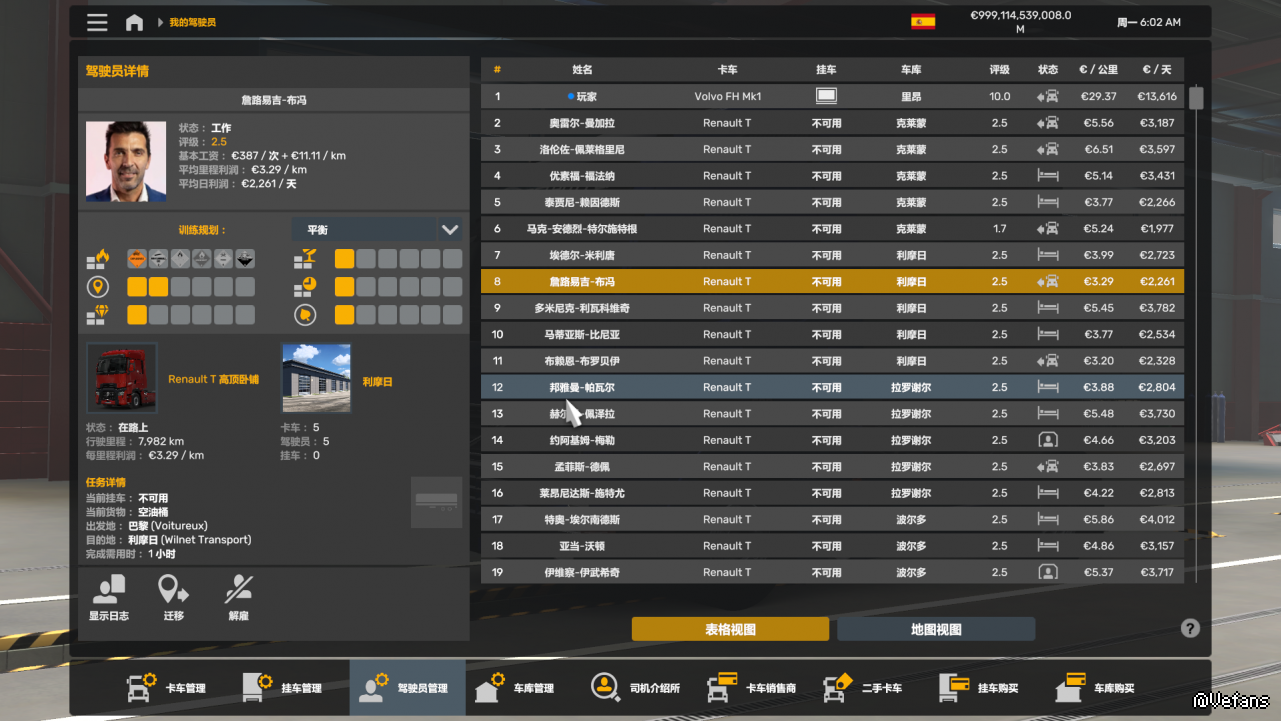1281x721 pixels.
Task: Click the Spanish flag icon
Action: [922, 21]
